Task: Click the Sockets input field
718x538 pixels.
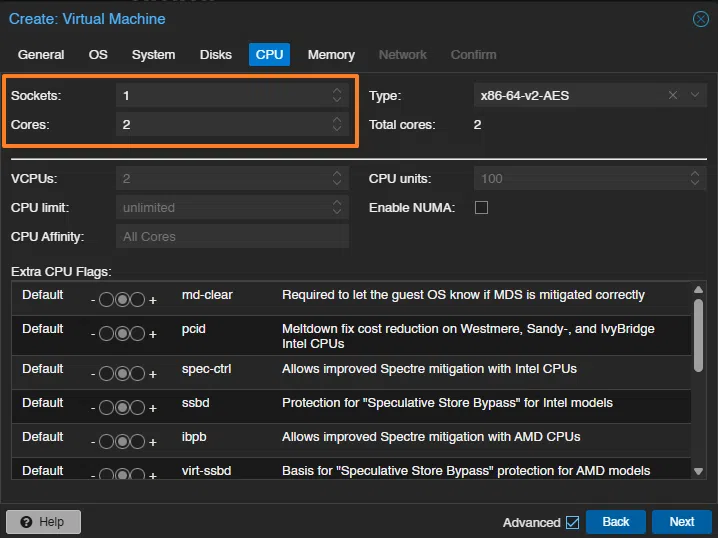Action: (222, 96)
